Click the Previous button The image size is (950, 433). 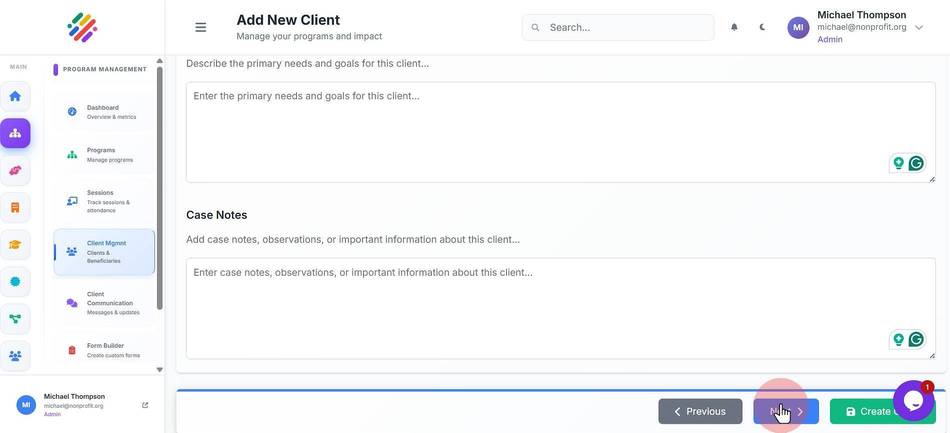point(700,411)
